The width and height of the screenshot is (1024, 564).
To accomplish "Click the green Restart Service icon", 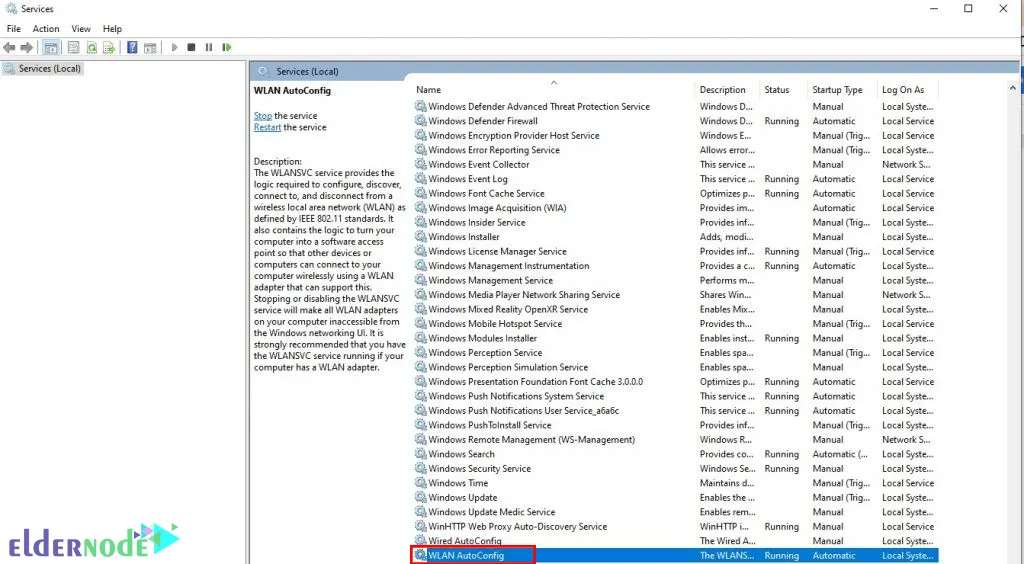I will click(x=227, y=48).
